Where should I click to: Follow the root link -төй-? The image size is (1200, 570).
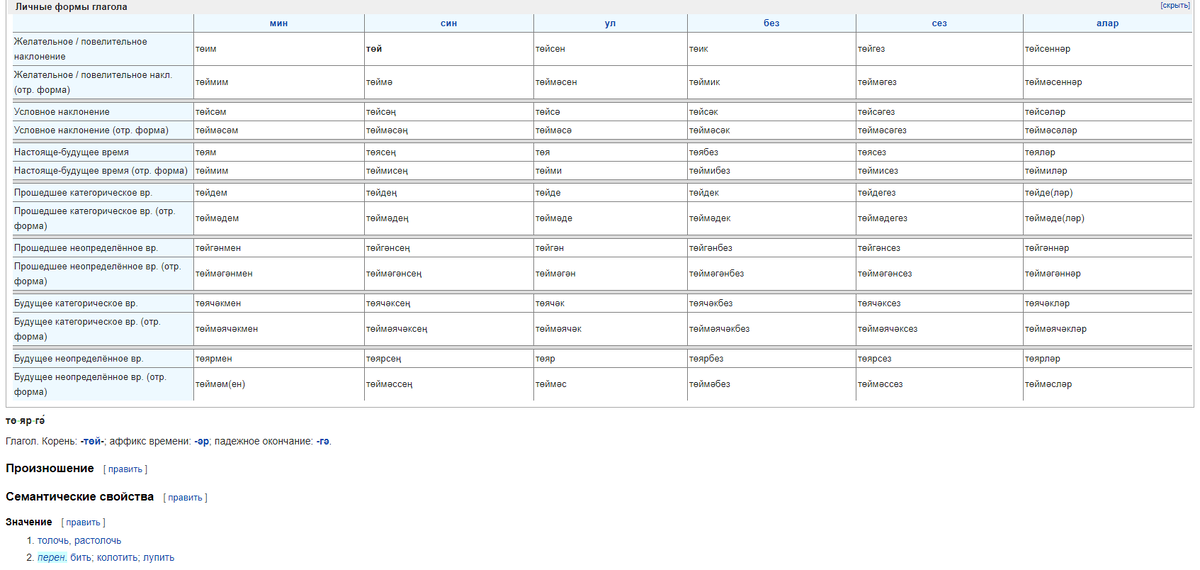pyautogui.click(x=93, y=441)
